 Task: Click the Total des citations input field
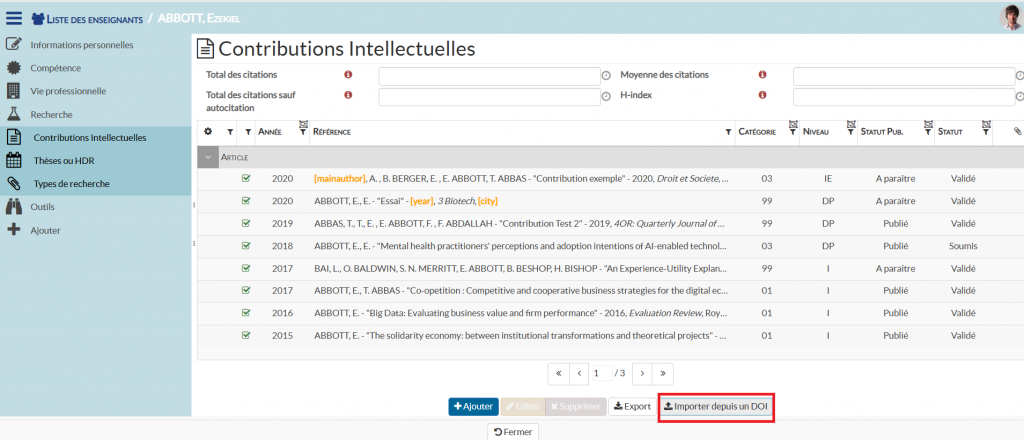click(488, 76)
